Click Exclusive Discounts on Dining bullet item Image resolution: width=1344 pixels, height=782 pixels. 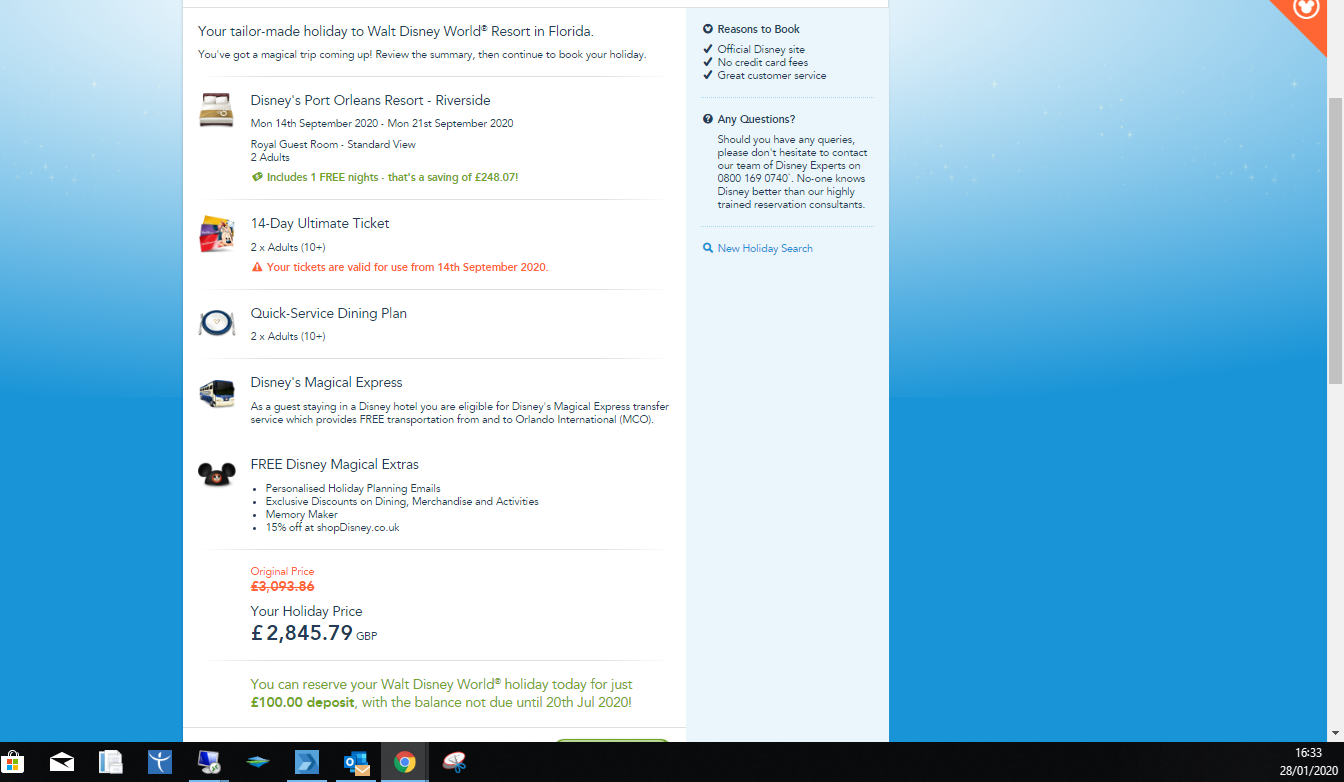point(402,501)
